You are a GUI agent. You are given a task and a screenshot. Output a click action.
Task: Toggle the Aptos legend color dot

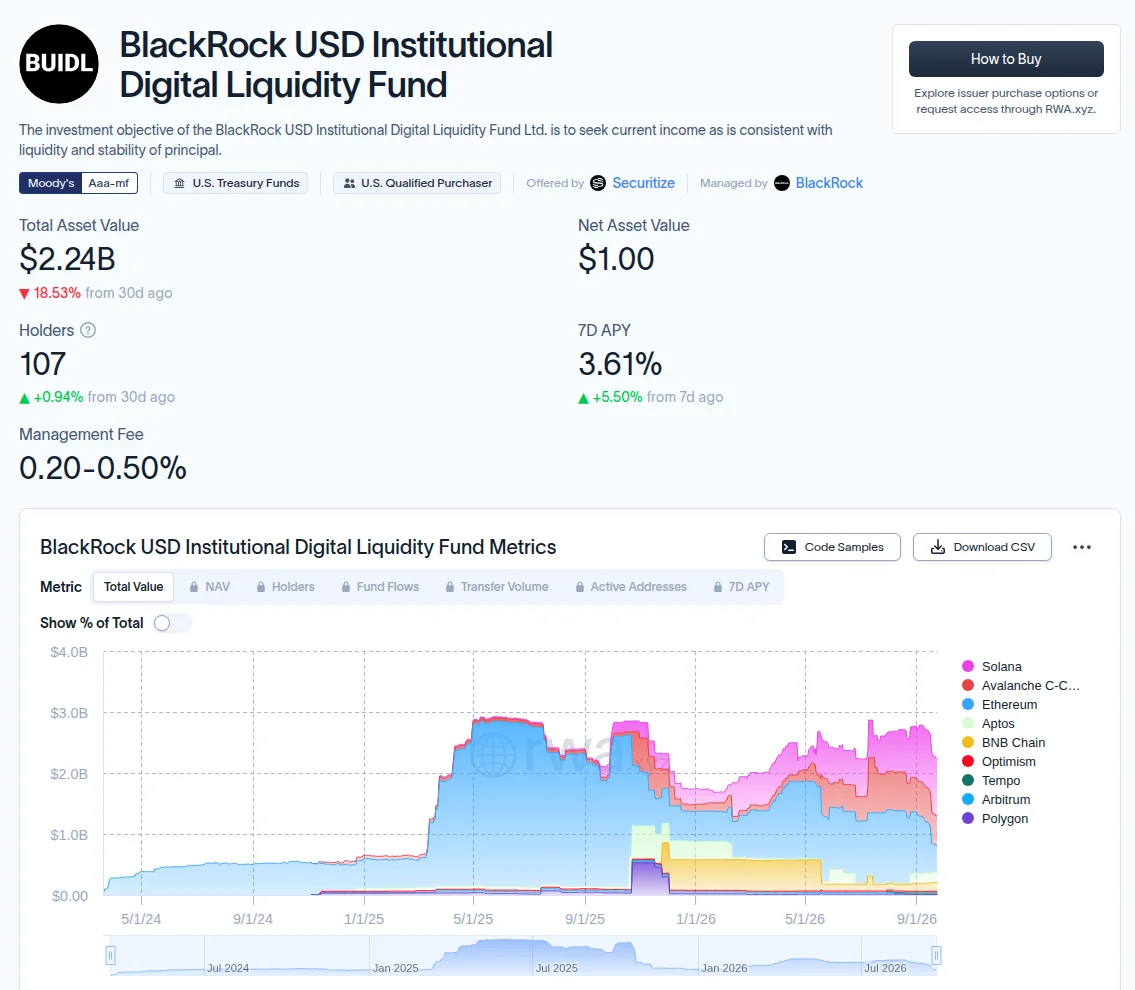[968, 724]
